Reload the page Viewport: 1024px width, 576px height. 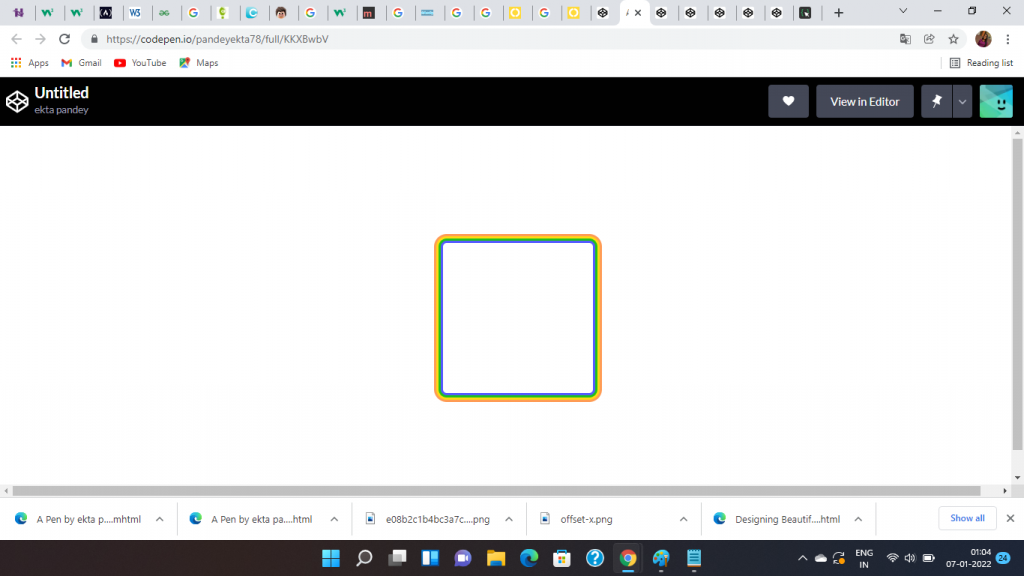pos(65,39)
